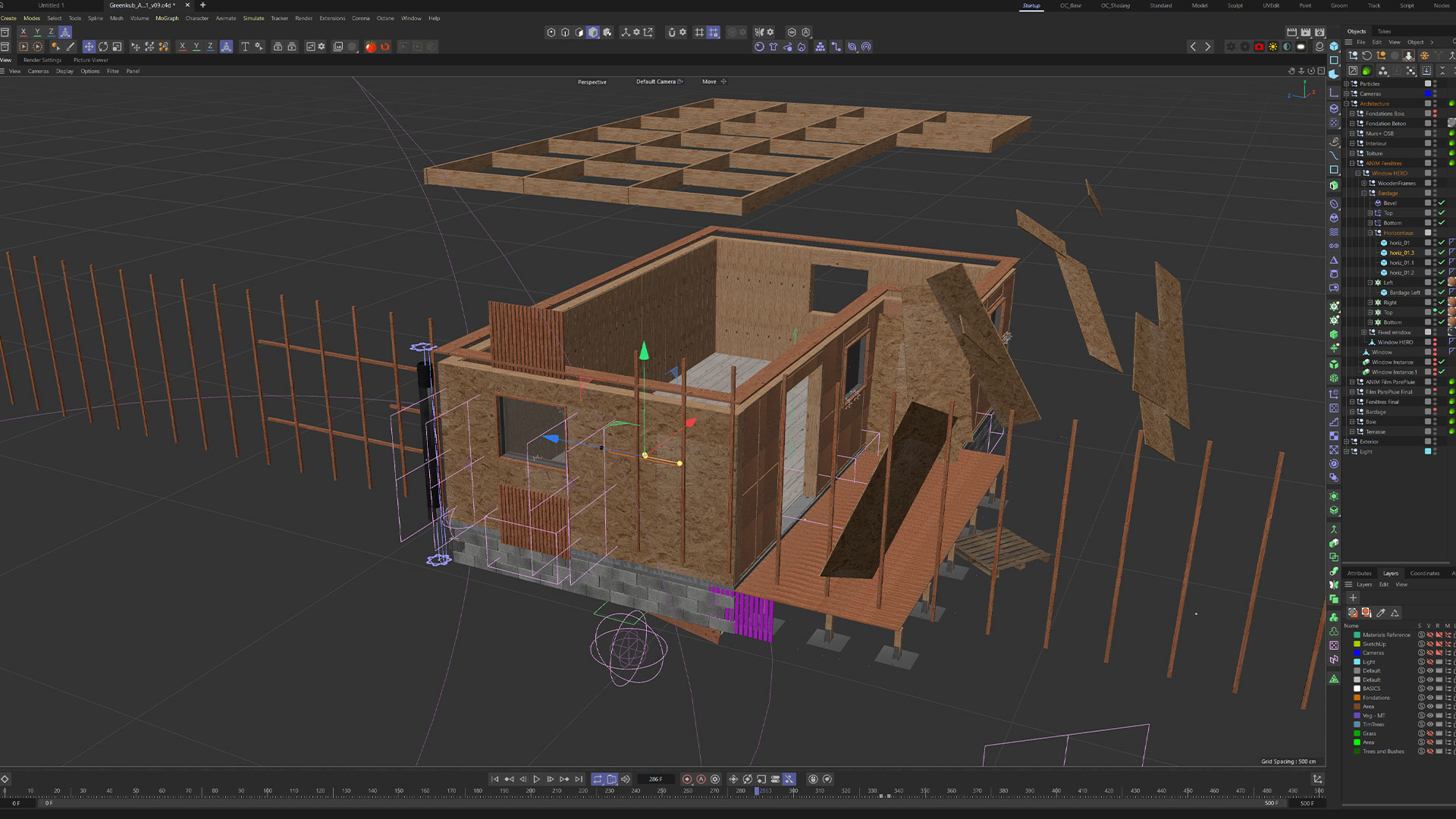Click the Corona tomato render icon
Screen dimensions: 1456x819
click(x=371, y=47)
